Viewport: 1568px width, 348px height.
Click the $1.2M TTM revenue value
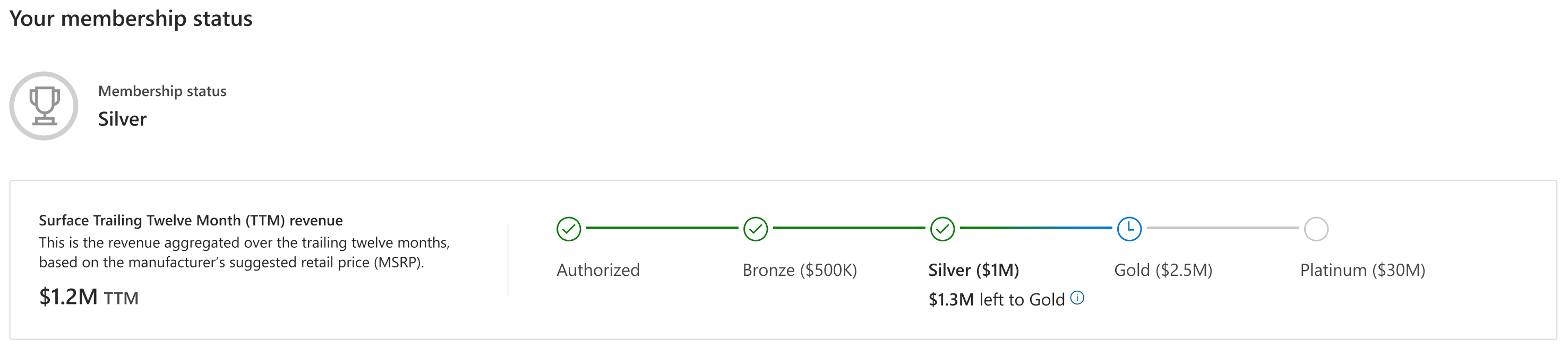pyautogui.click(x=89, y=297)
